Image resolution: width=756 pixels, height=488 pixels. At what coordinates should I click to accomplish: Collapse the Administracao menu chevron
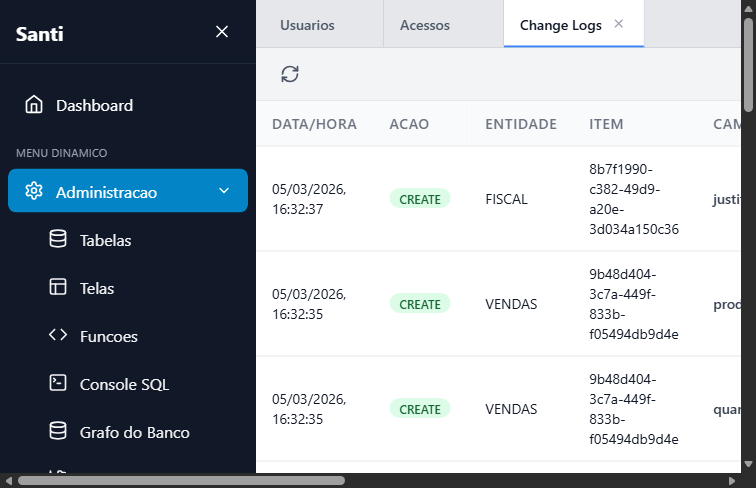pos(224,190)
